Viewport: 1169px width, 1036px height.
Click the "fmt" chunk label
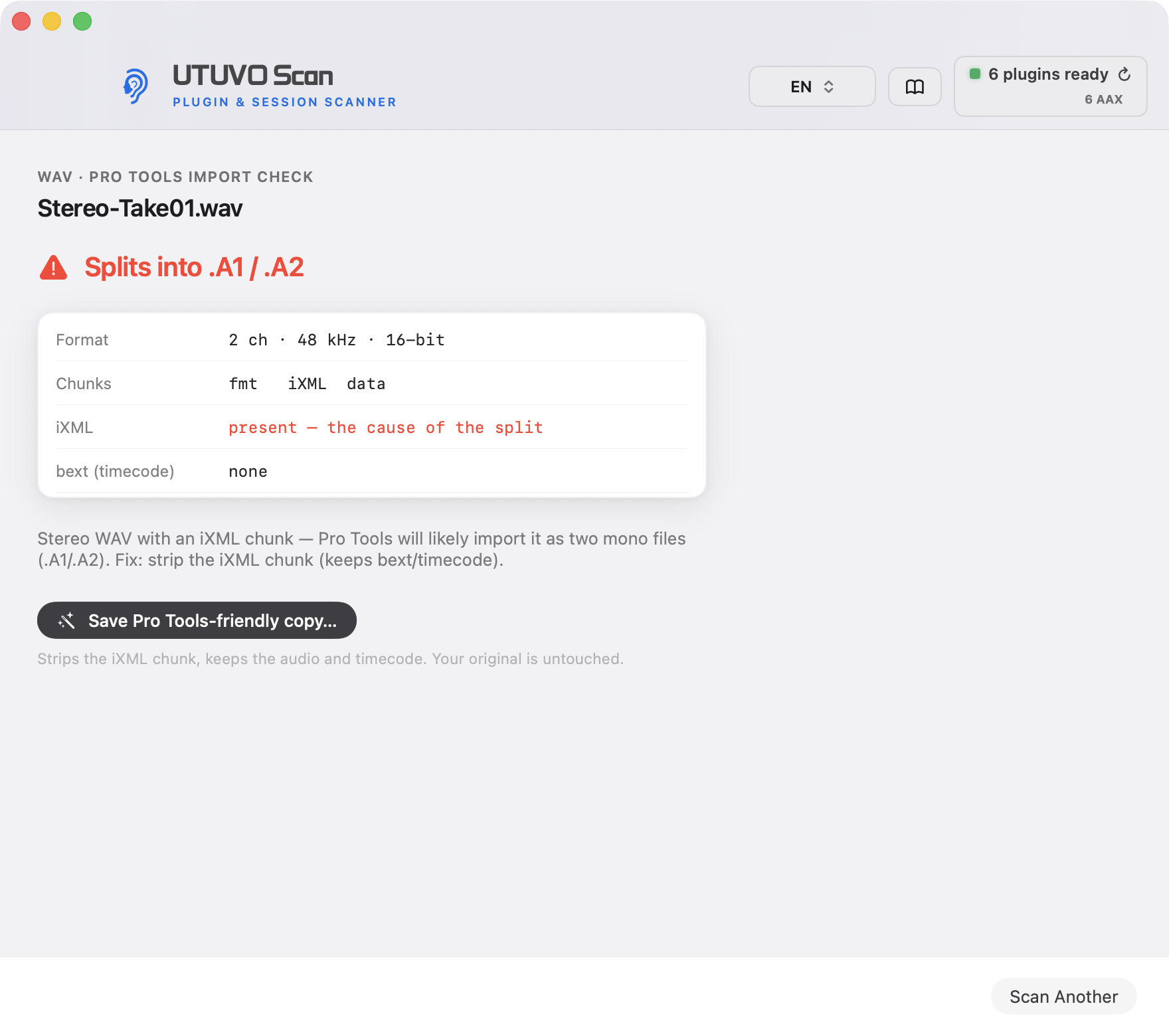(243, 384)
